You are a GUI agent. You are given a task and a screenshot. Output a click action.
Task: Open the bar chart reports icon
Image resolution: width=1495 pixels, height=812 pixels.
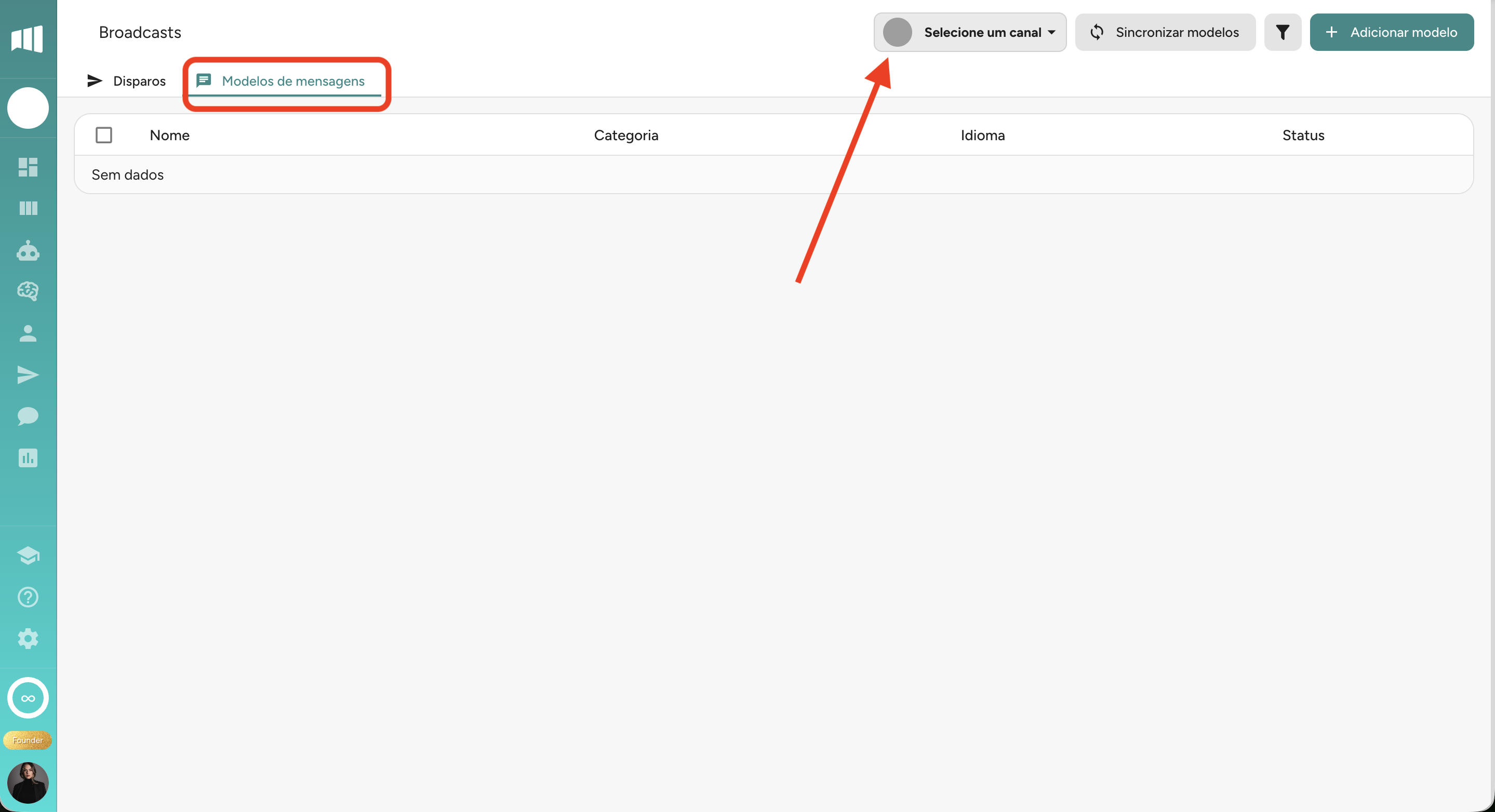pos(28,457)
